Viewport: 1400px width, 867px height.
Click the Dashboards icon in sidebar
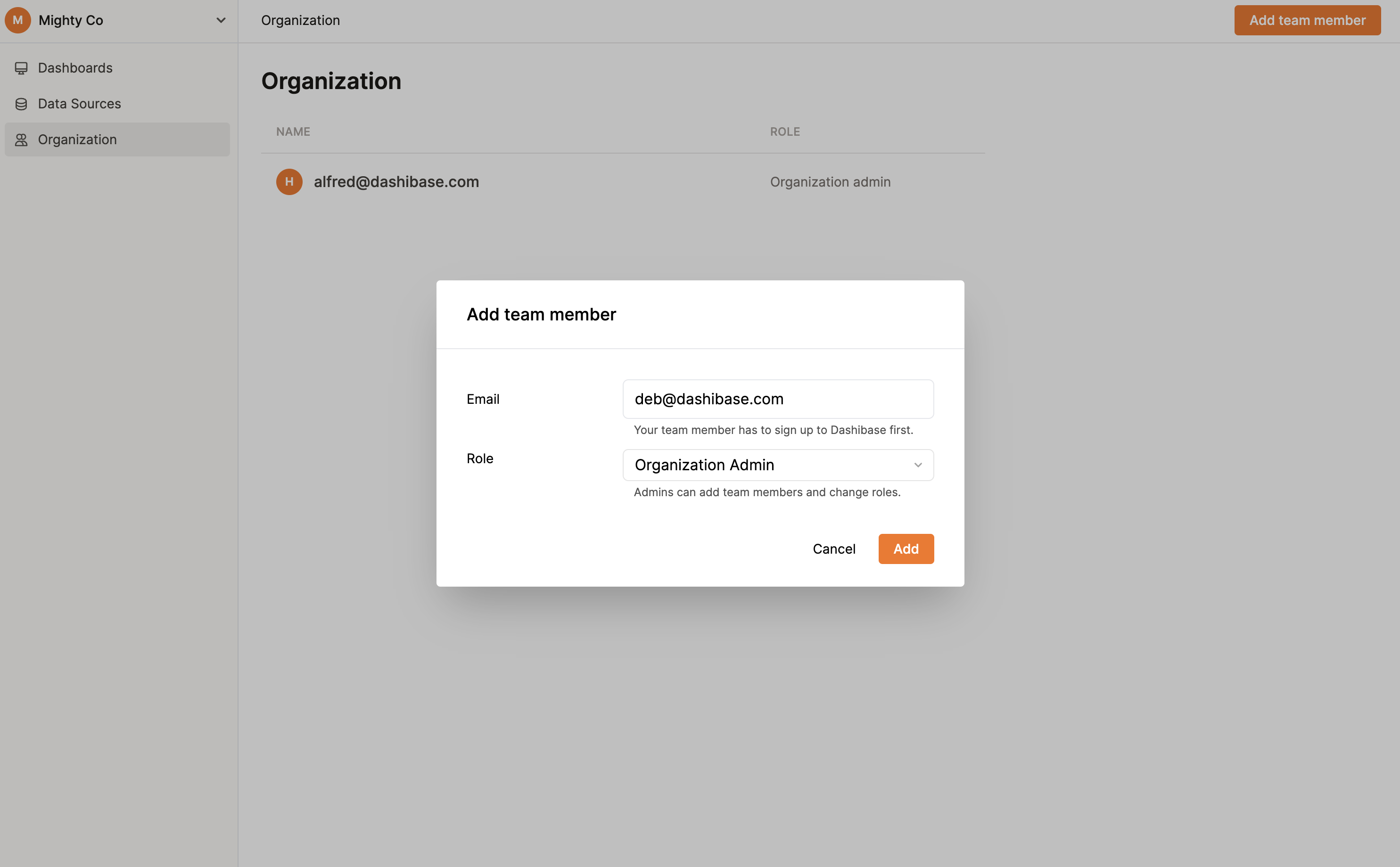point(21,67)
